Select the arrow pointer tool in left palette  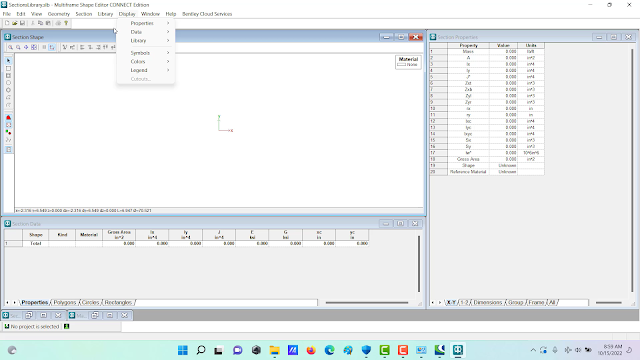9,61
